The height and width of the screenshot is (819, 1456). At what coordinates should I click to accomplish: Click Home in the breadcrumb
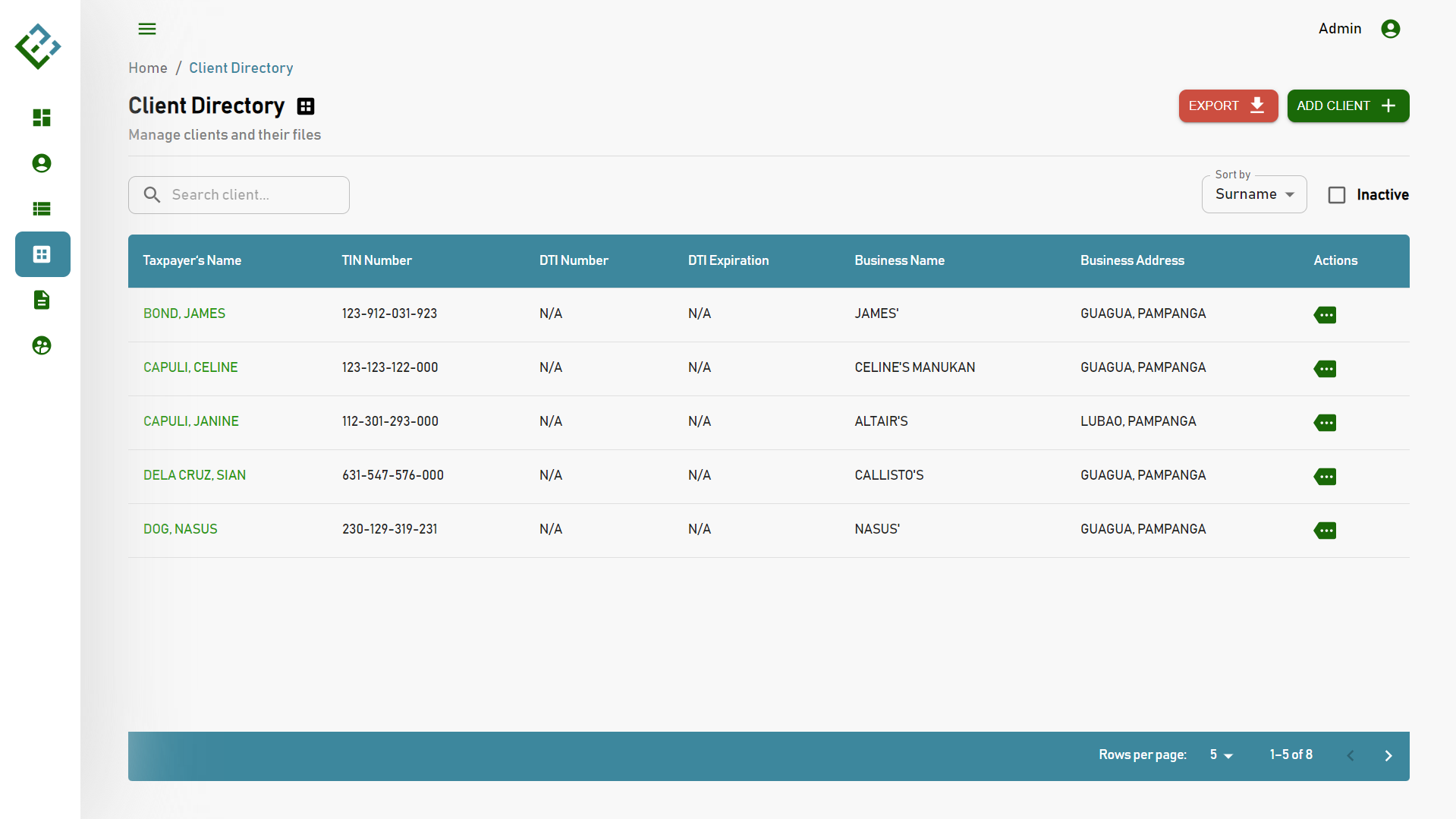pyautogui.click(x=148, y=68)
